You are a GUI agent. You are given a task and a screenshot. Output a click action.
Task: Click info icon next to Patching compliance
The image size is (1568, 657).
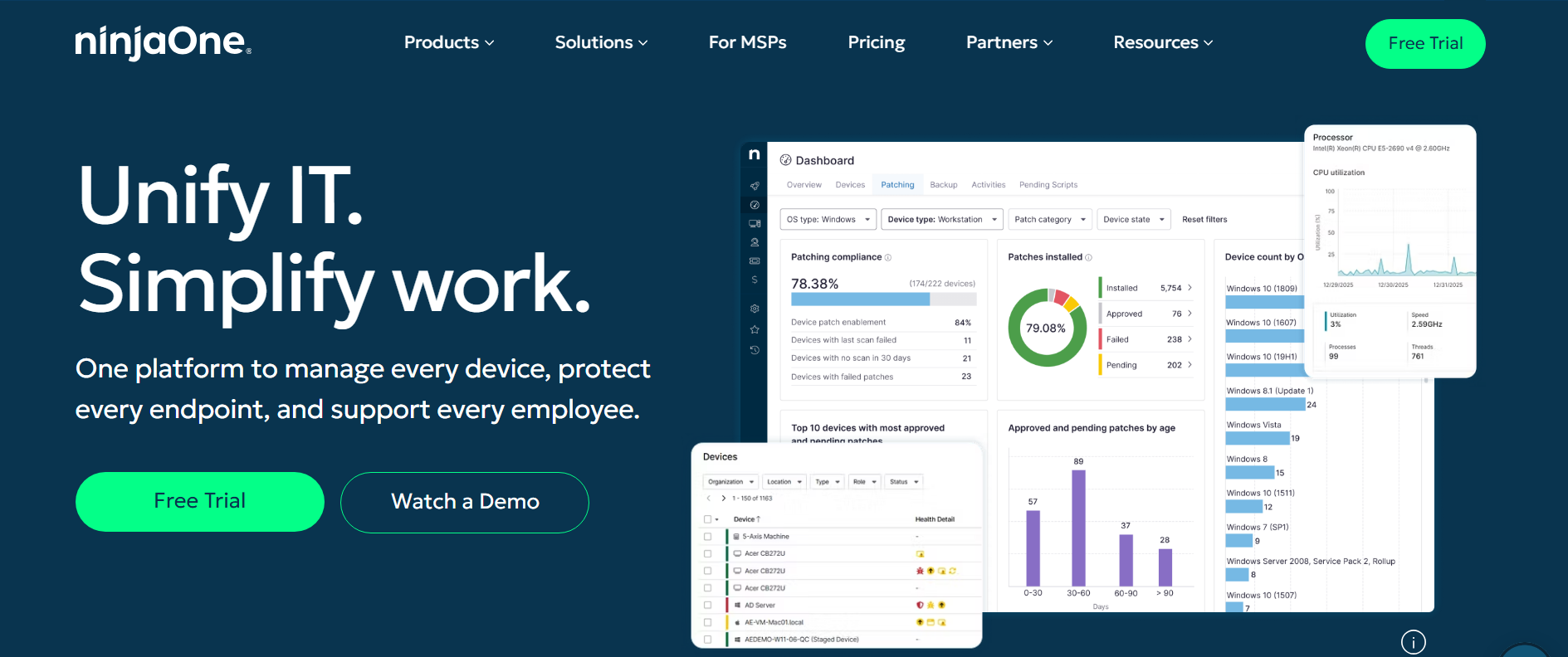888,257
